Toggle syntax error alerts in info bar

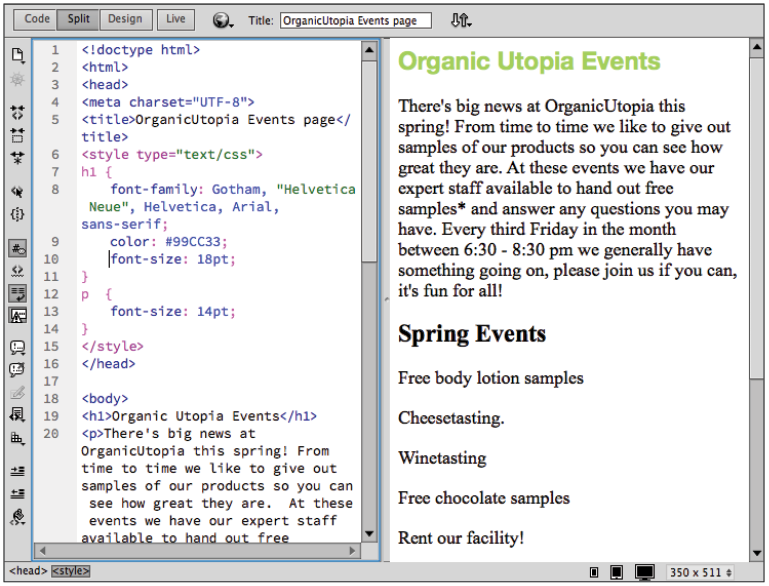click(x=17, y=315)
